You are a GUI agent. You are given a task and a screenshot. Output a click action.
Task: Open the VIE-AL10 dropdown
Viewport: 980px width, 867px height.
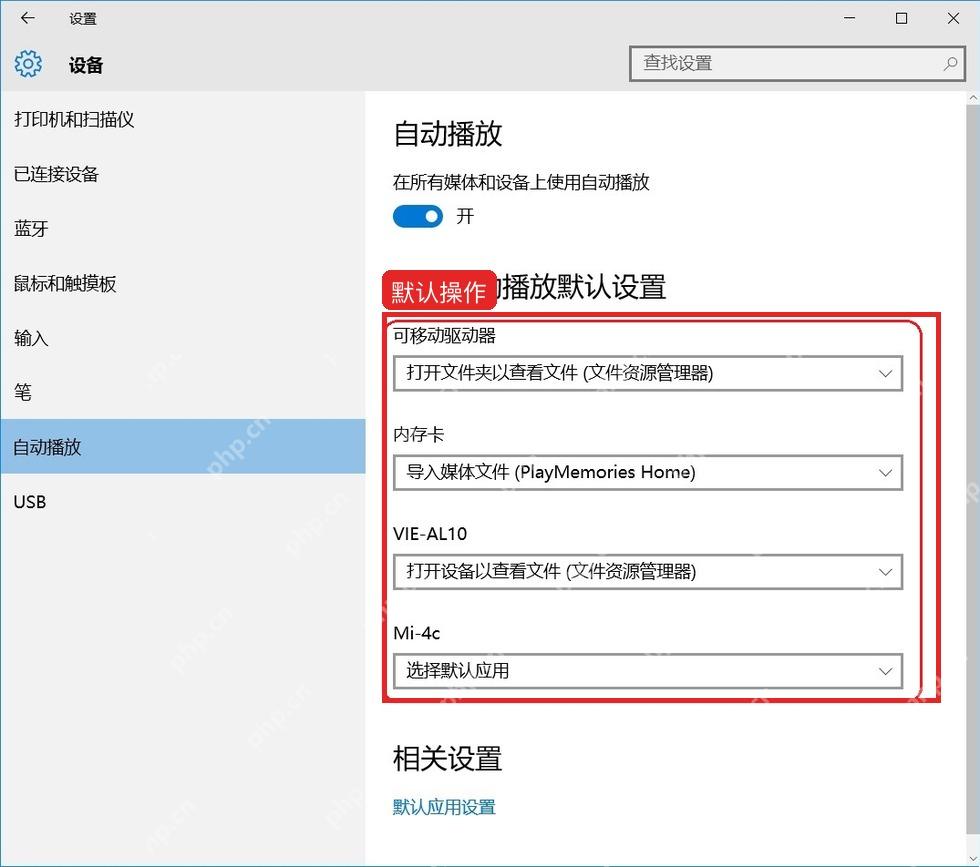648,571
